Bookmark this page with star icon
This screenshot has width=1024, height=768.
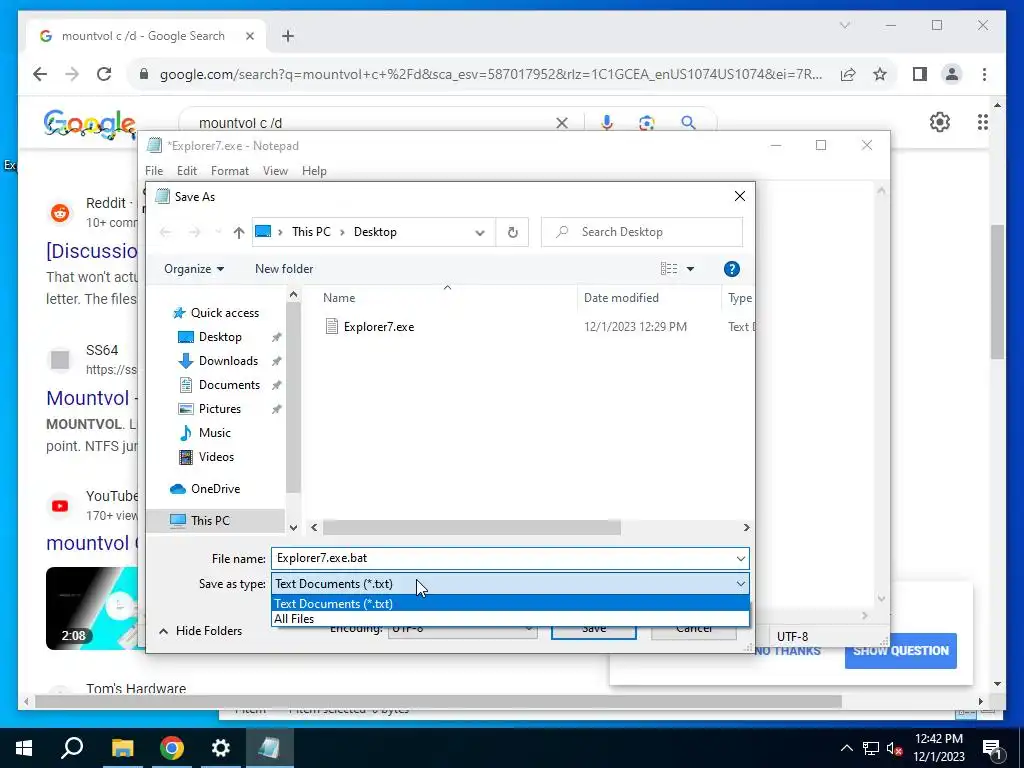click(880, 74)
